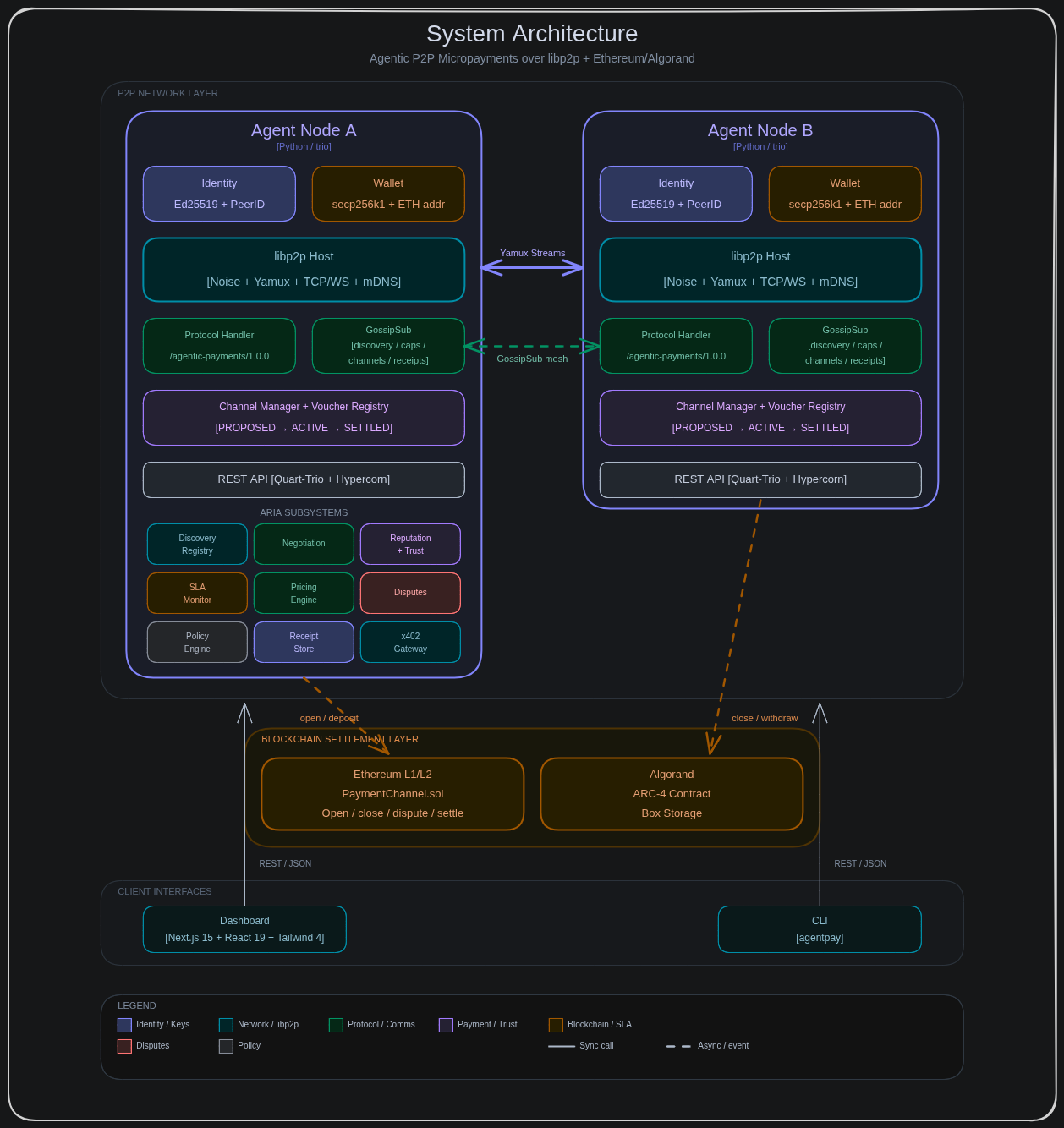Image resolution: width=1064 pixels, height=1128 pixels.
Task: Toggle the Async / event legend entry
Action: point(707,1046)
